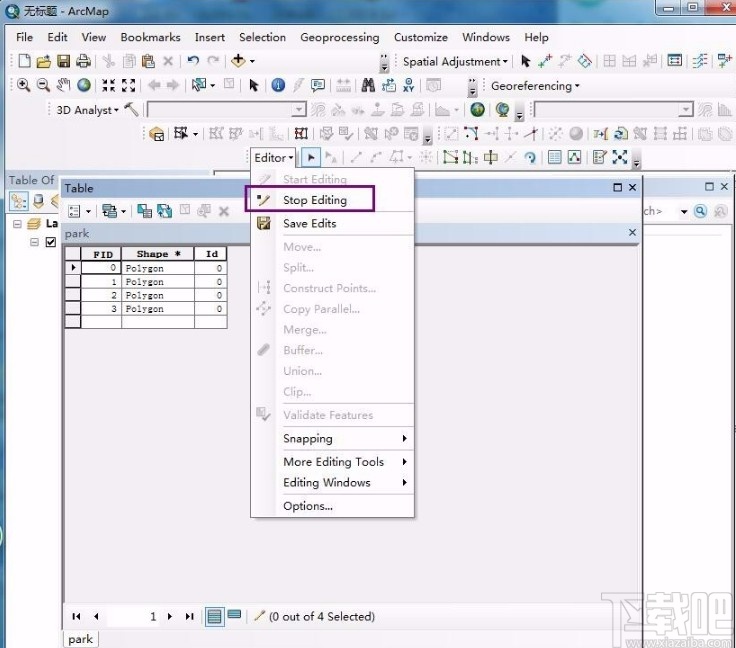The width and height of the screenshot is (736, 648).
Task: Show selected records view button
Action: pyautogui.click(x=234, y=614)
